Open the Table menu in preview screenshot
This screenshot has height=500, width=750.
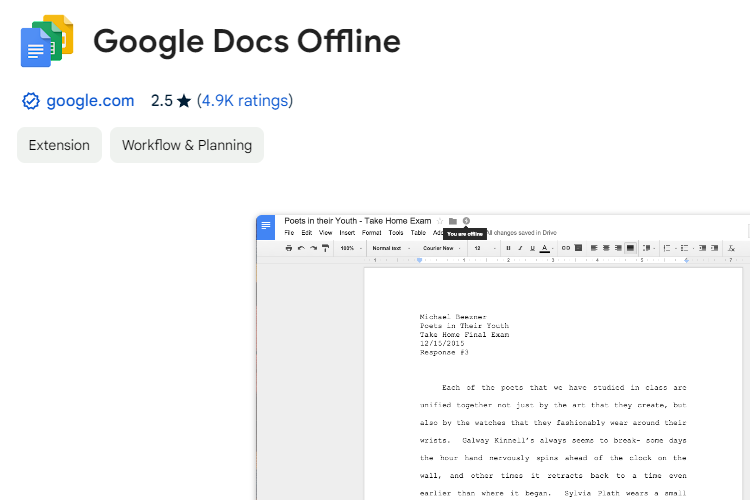pos(418,233)
